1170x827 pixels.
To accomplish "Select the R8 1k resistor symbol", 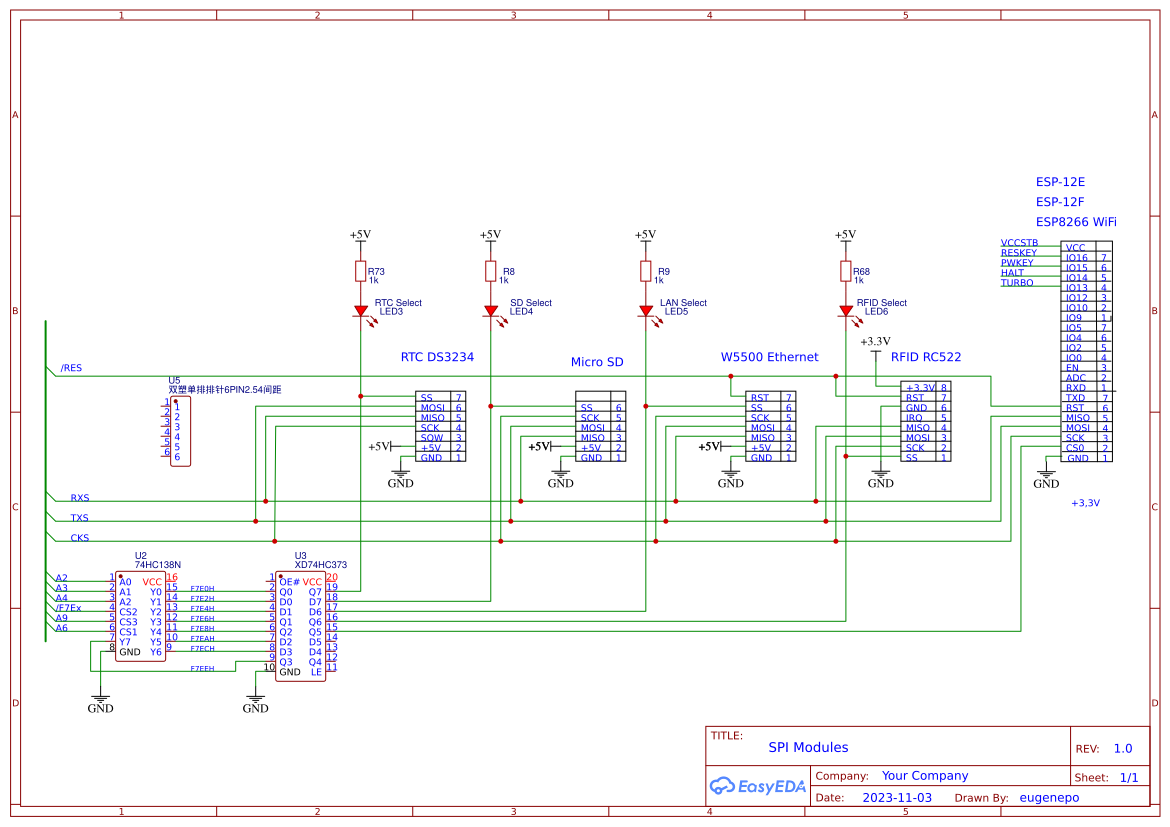I will (x=491, y=272).
